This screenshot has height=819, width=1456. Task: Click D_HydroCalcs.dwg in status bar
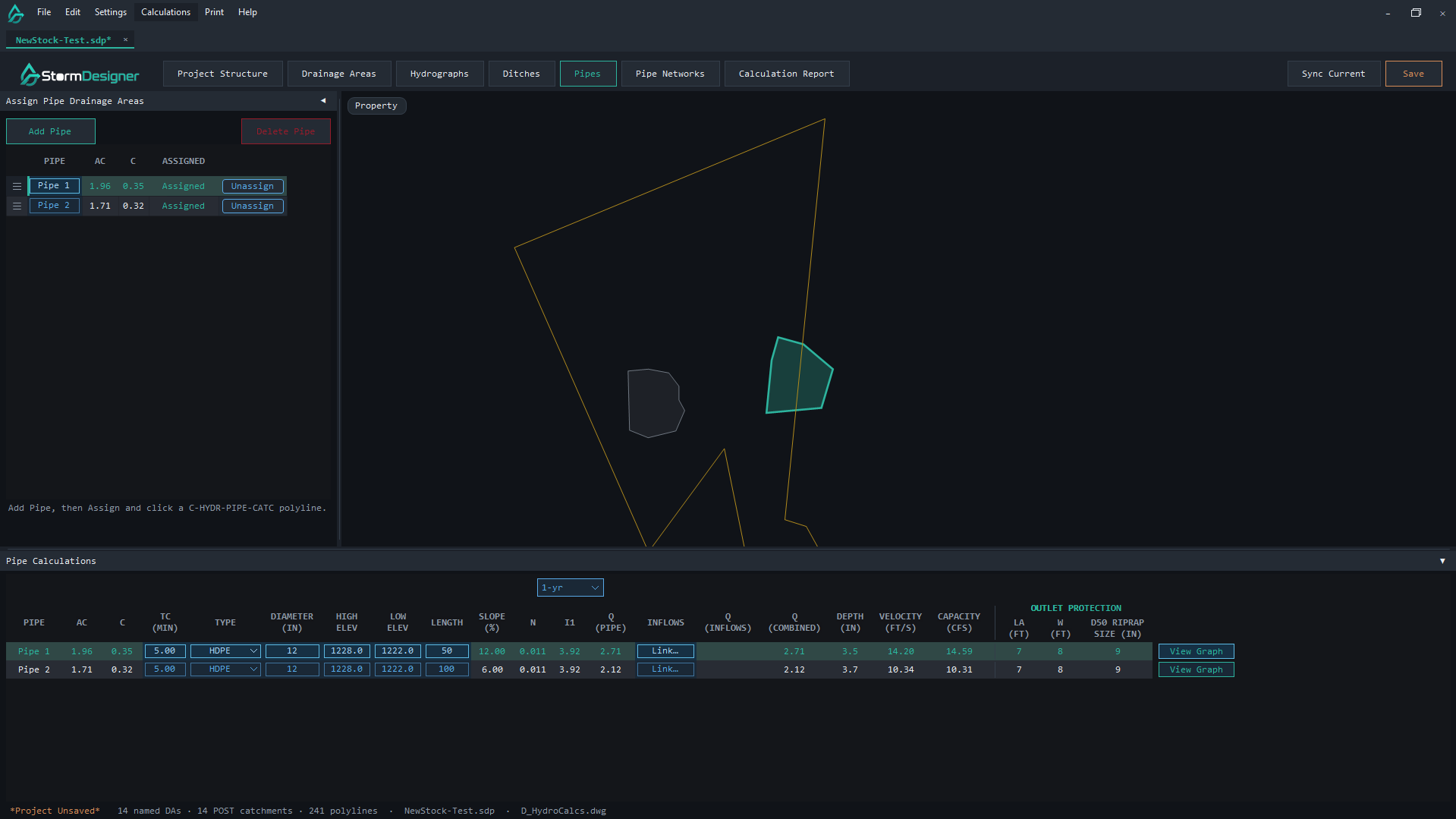tap(564, 811)
